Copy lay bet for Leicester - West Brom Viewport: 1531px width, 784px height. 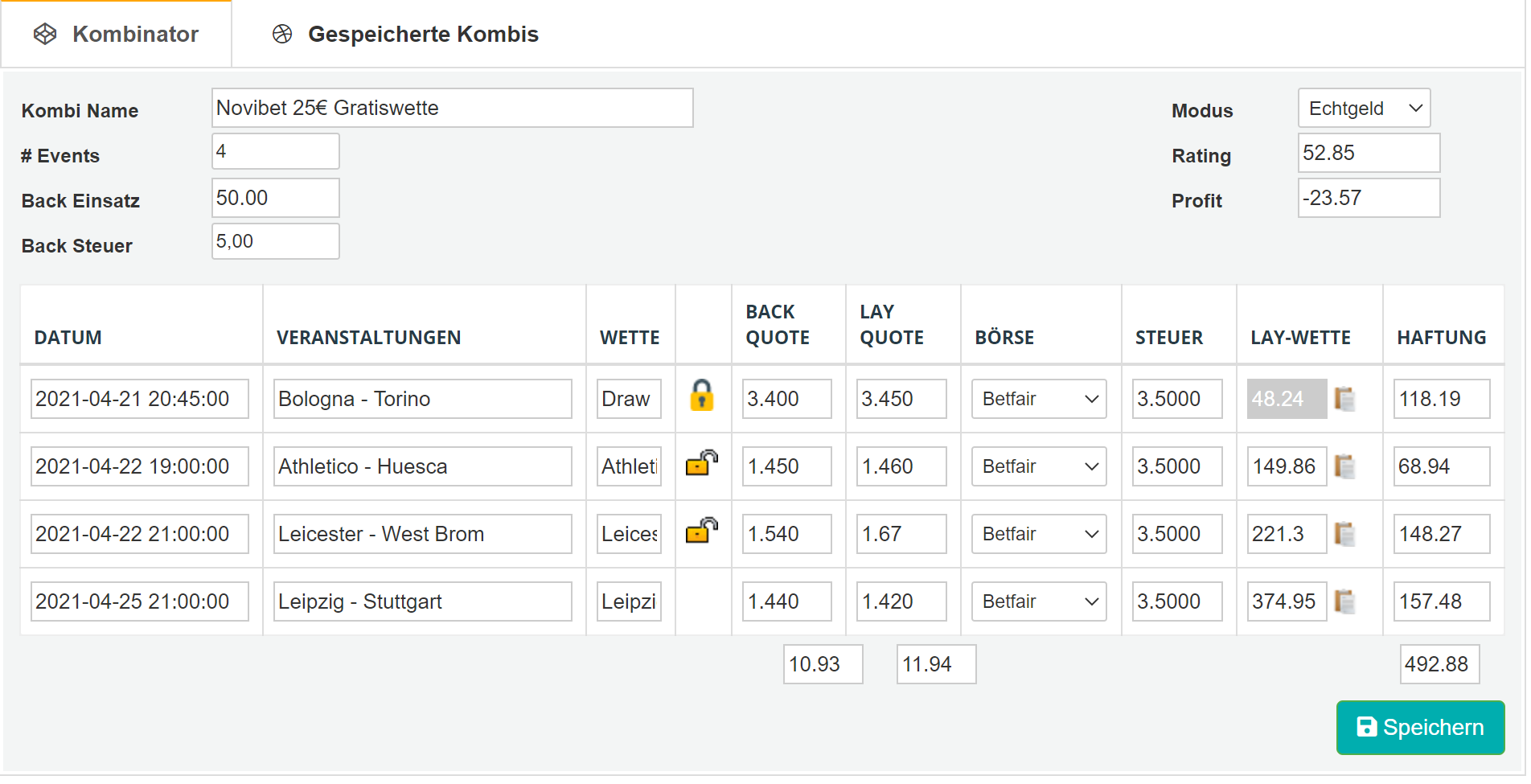1344,534
